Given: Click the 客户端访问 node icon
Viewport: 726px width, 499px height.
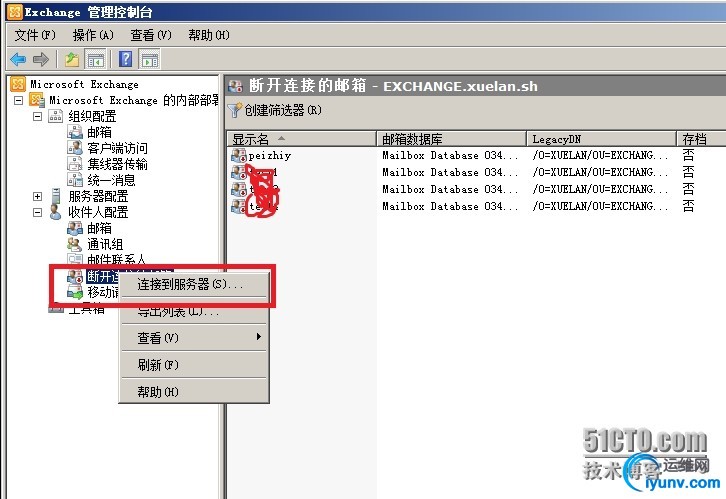Looking at the screenshot, I should coord(75,148).
